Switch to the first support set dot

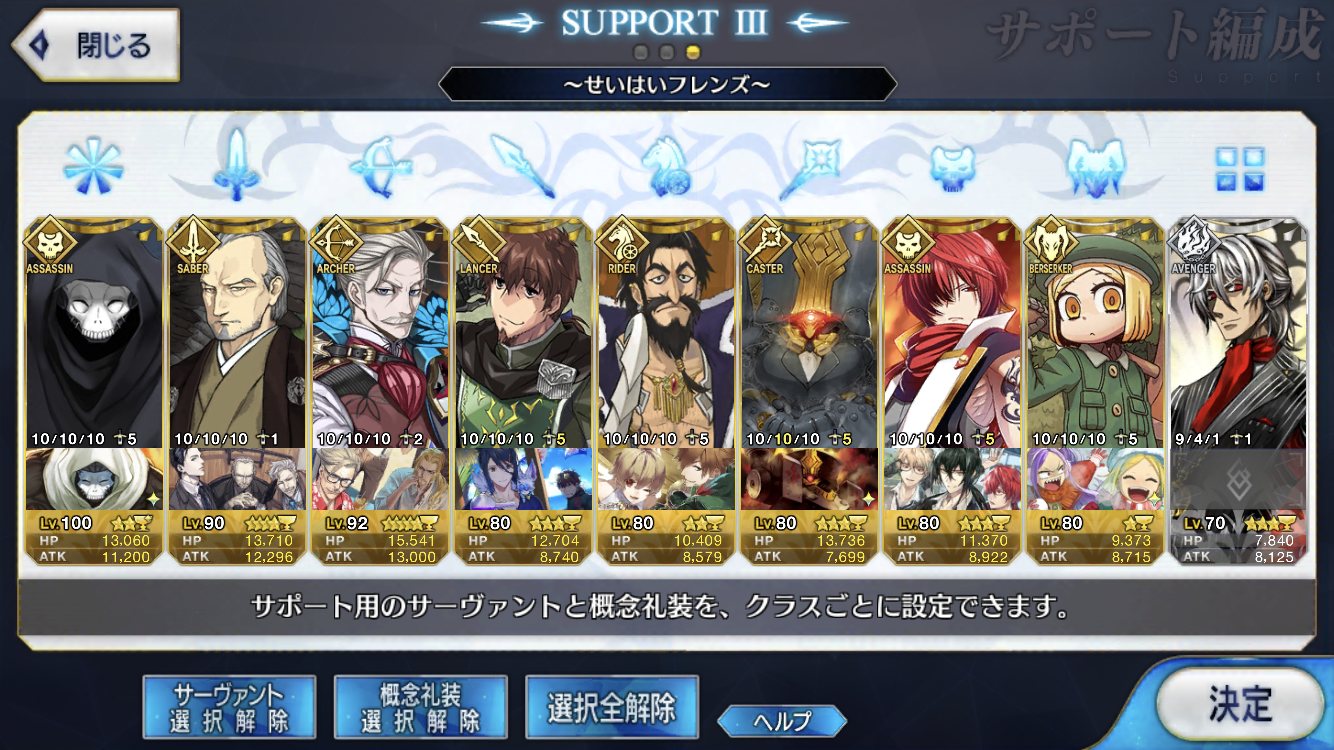tap(641, 51)
